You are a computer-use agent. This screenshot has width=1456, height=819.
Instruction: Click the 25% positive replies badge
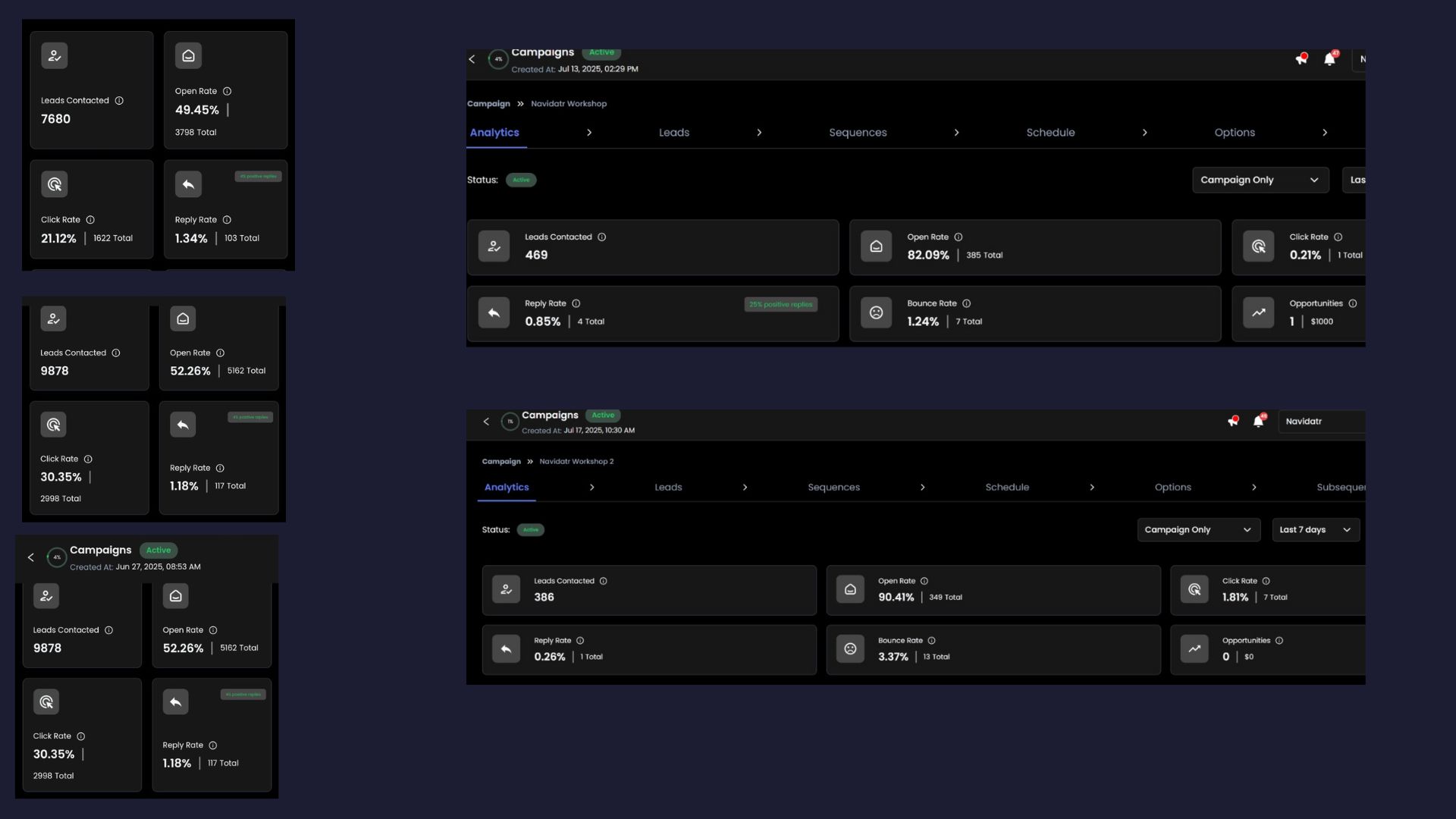click(x=780, y=305)
